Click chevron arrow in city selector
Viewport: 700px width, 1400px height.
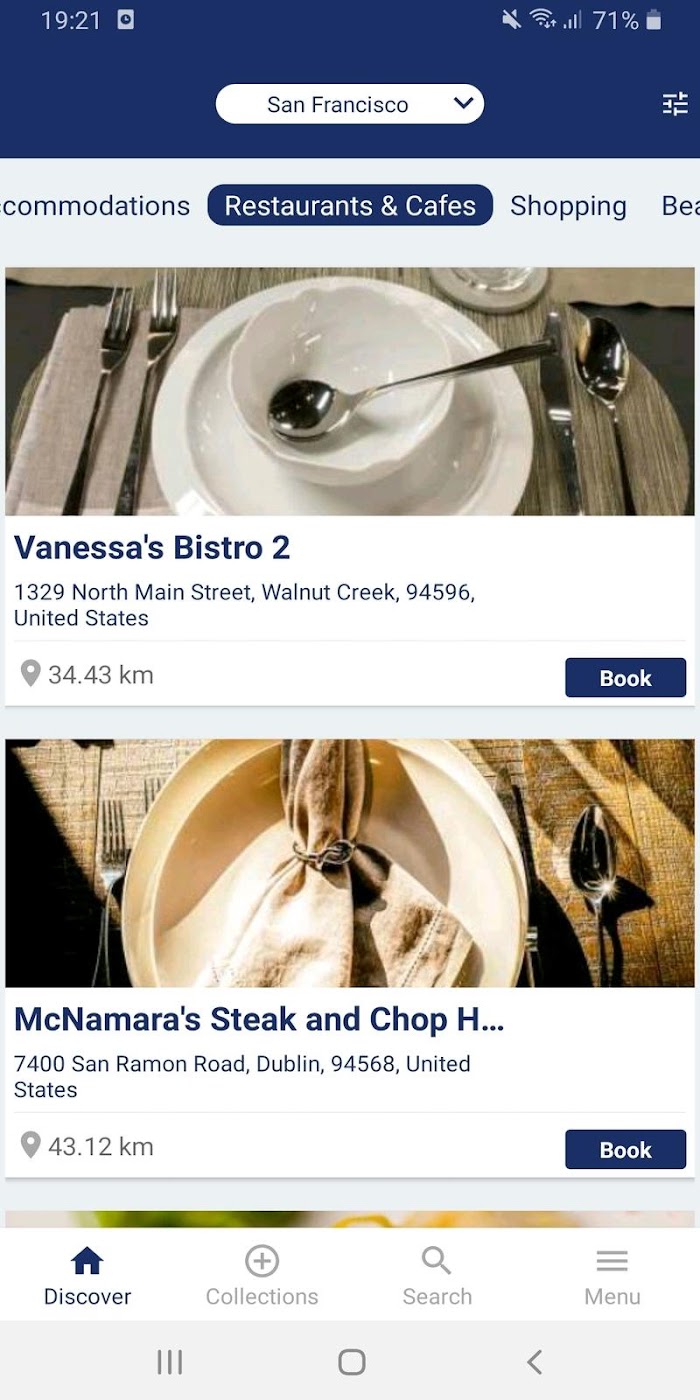pyautogui.click(x=463, y=103)
